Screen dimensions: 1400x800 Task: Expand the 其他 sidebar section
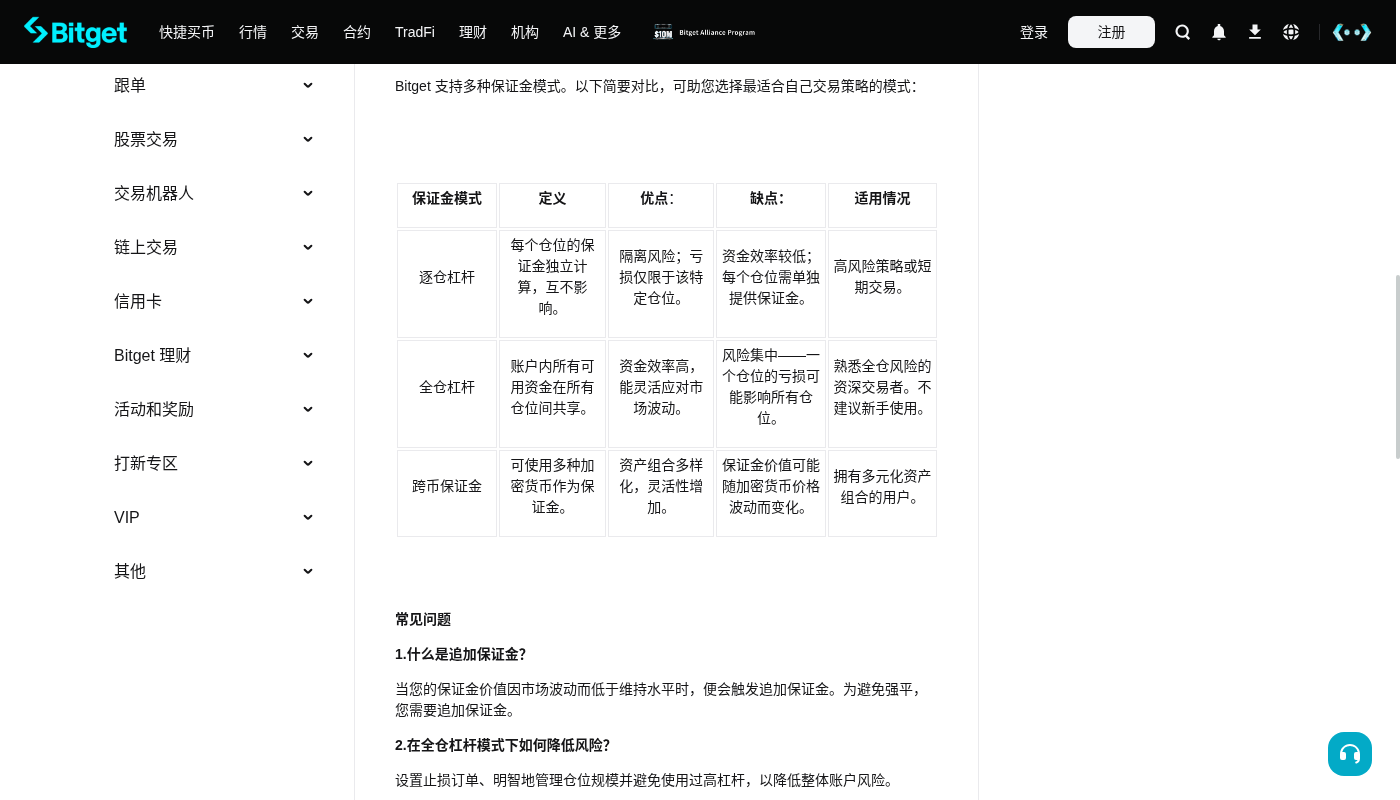(214, 572)
